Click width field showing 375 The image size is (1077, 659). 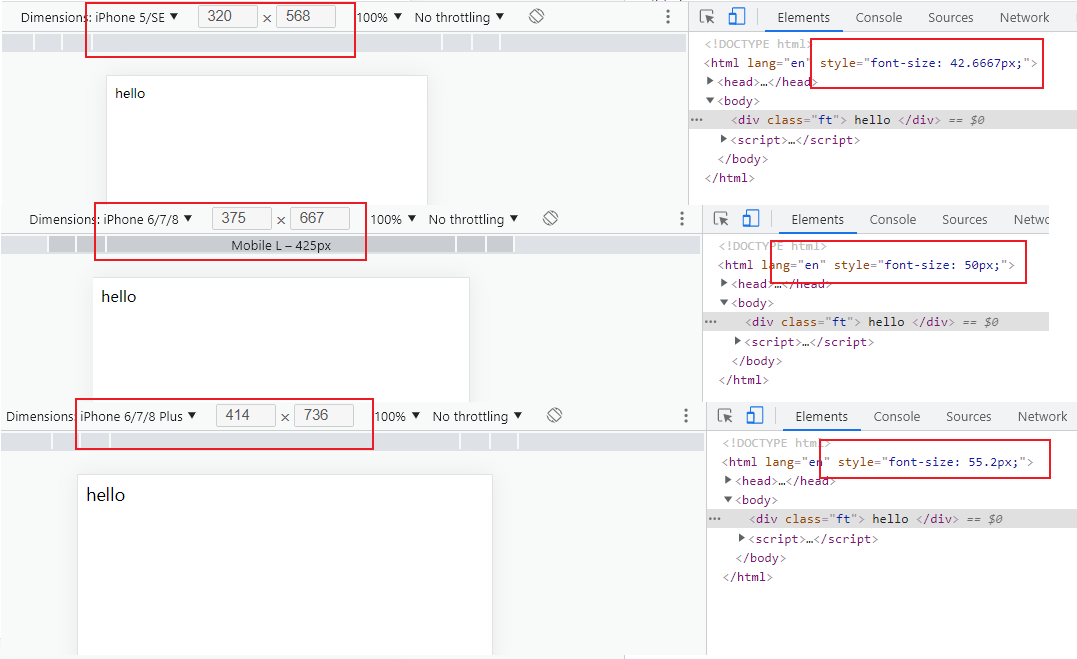tap(242, 219)
